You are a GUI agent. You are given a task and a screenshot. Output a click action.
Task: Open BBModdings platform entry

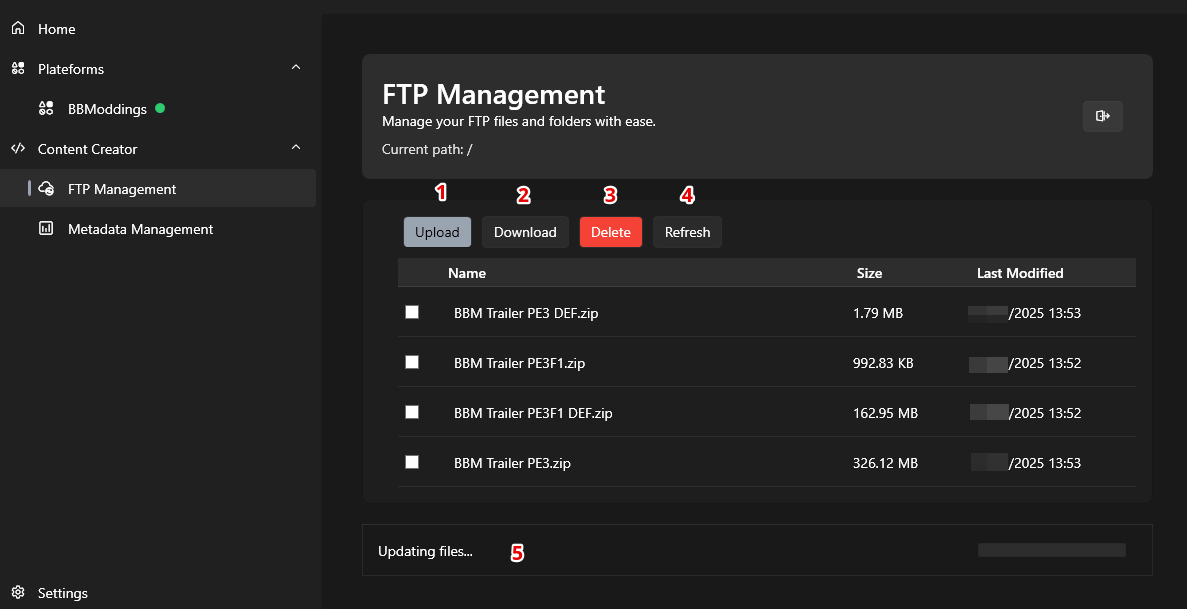pos(107,109)
